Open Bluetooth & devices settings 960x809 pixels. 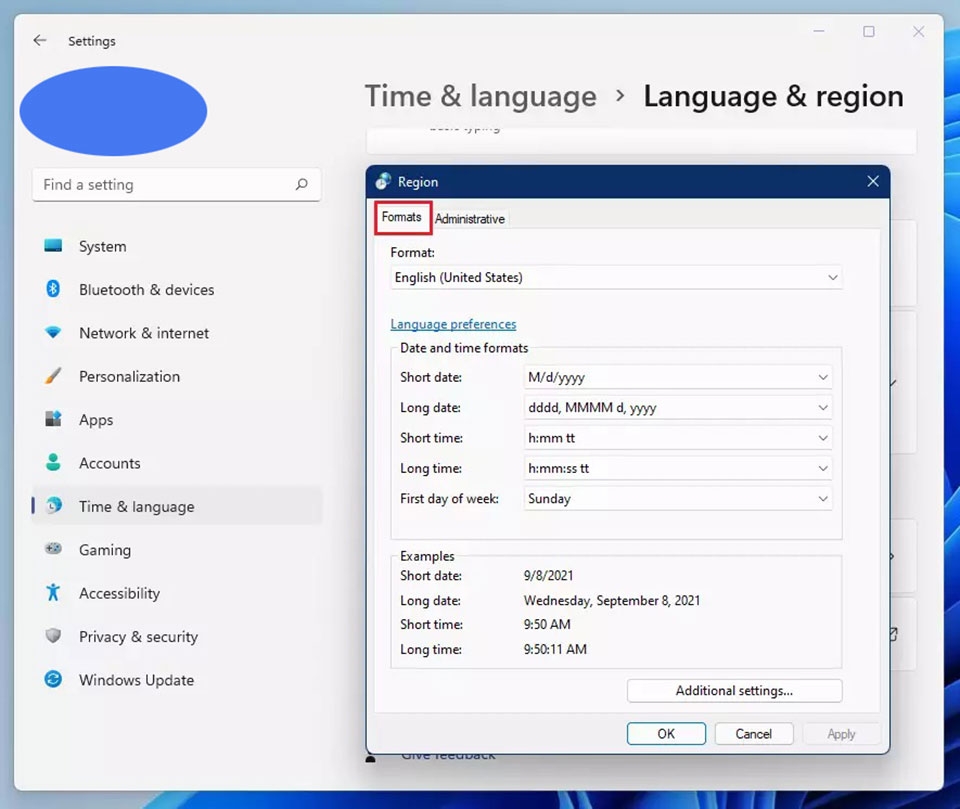point(55,289)
